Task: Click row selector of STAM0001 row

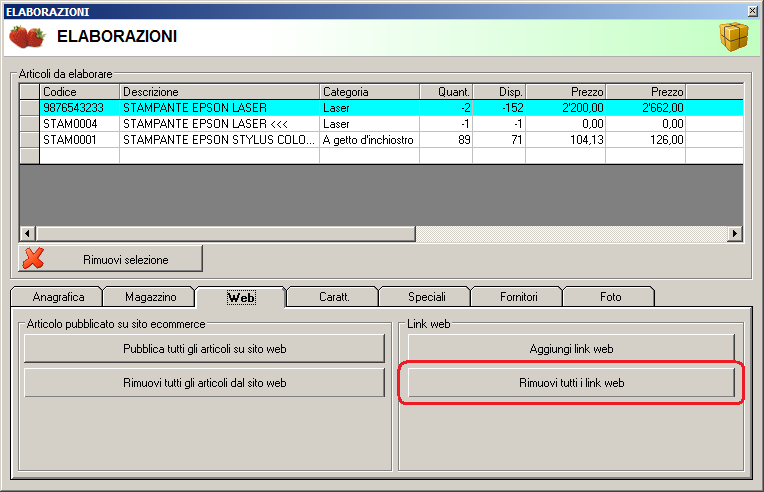Action: (x=30, y=140)
